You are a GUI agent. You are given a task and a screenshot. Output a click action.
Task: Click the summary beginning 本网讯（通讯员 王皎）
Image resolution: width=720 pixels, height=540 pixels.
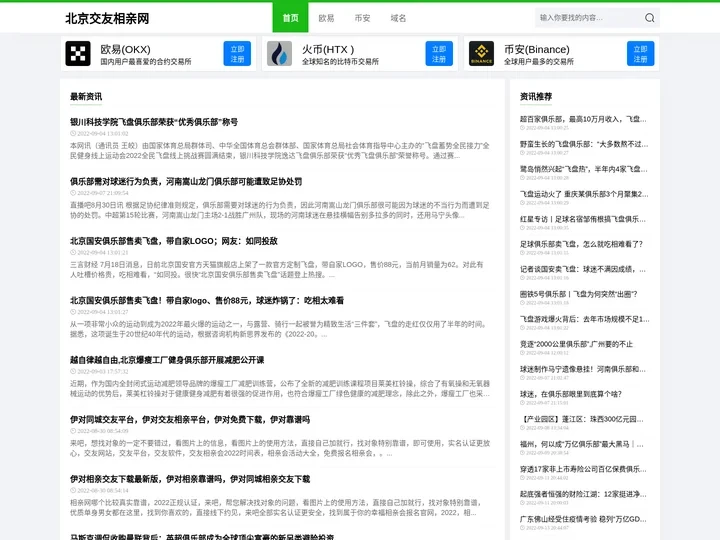280,151
